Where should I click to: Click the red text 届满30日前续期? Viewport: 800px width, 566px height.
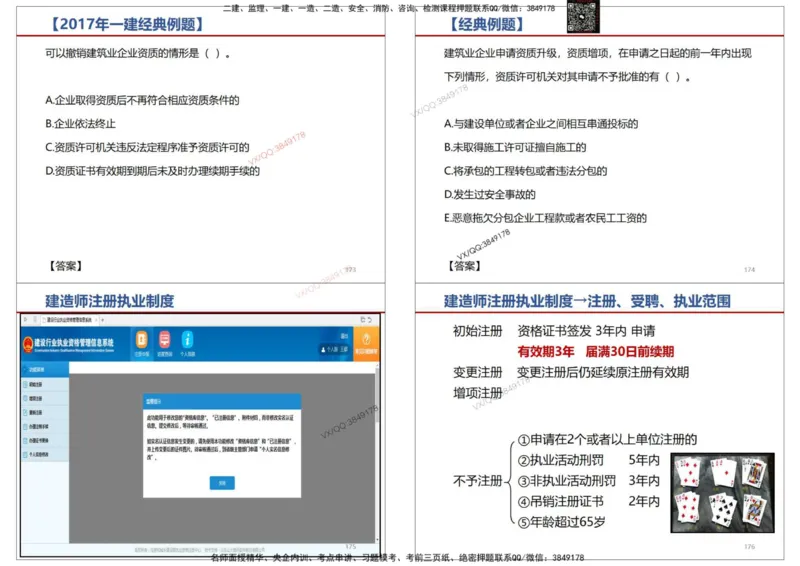pos(630,352)
